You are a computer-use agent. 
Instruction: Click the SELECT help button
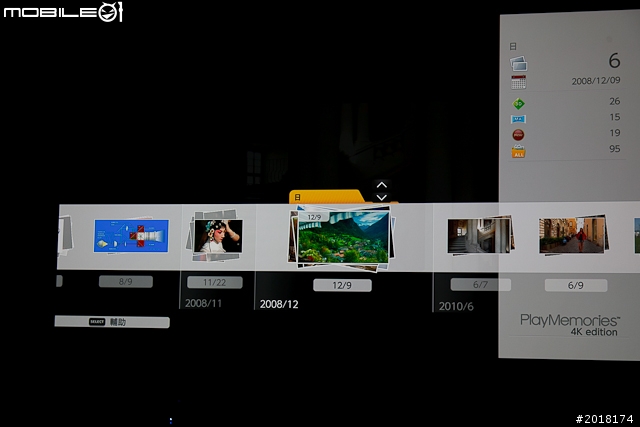point(112,322)
